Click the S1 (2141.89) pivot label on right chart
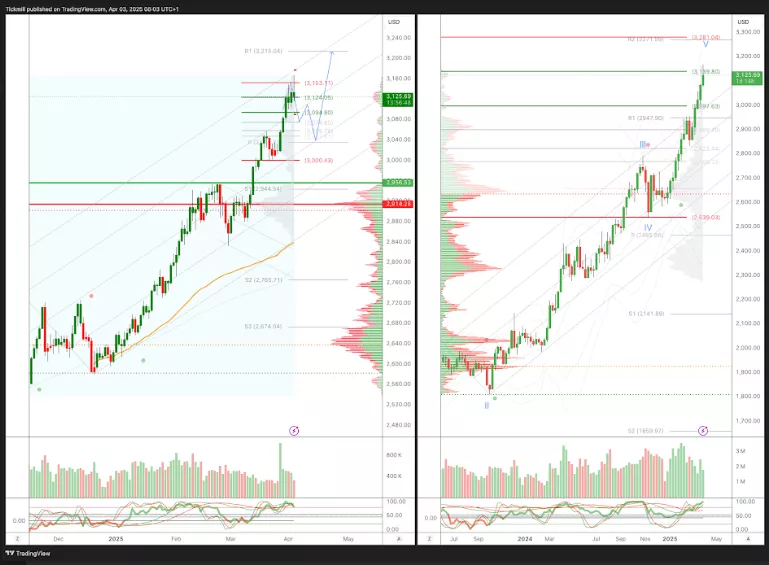 (x=646, y=314)
